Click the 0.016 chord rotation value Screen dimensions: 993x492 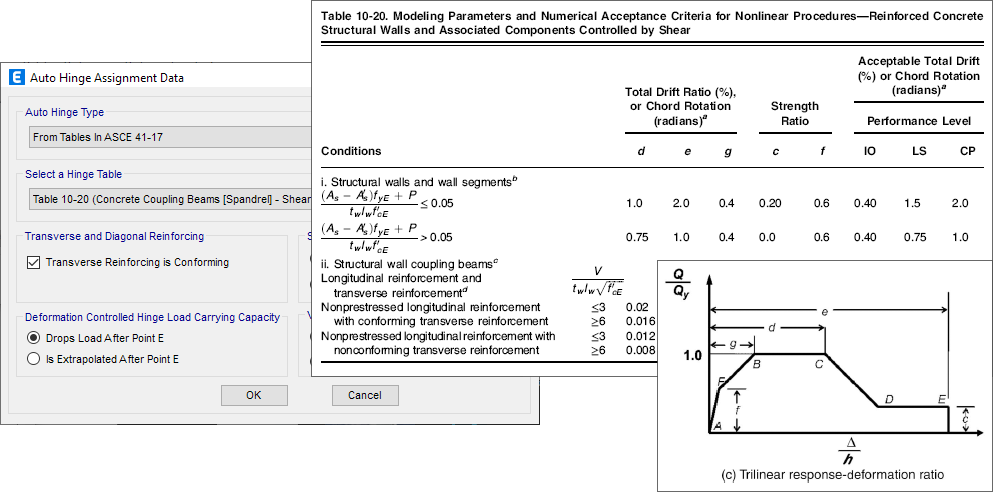coord(640,320)
